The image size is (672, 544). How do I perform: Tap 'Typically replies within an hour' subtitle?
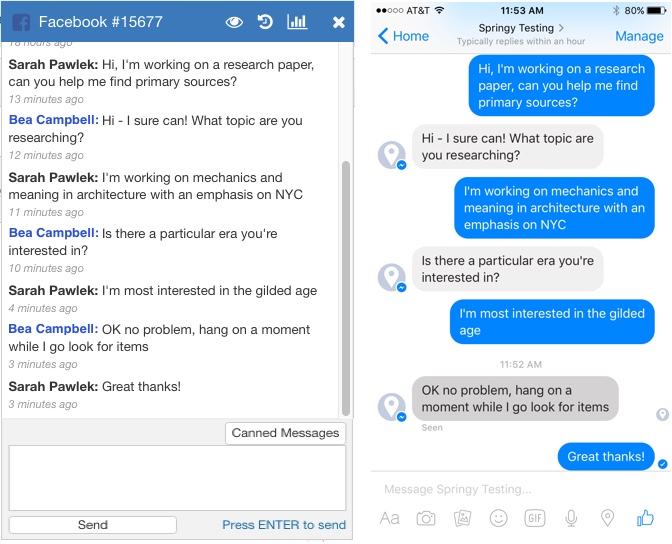coord(521,42)
